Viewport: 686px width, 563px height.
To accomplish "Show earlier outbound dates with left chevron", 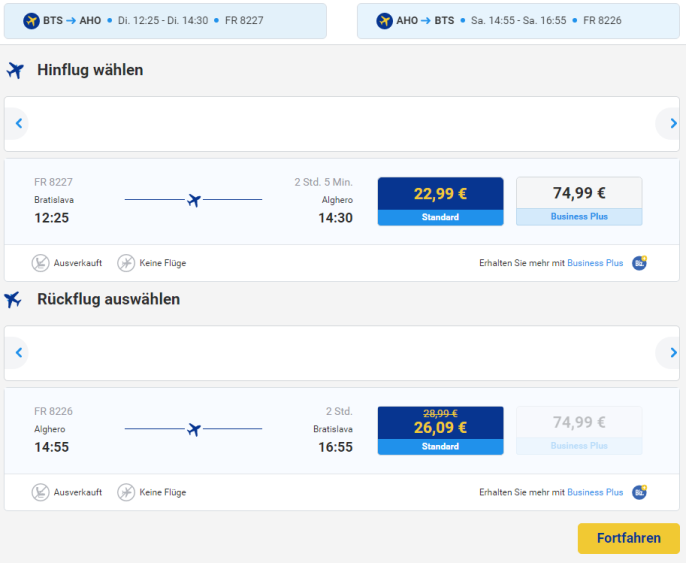I will coord(18,123).
